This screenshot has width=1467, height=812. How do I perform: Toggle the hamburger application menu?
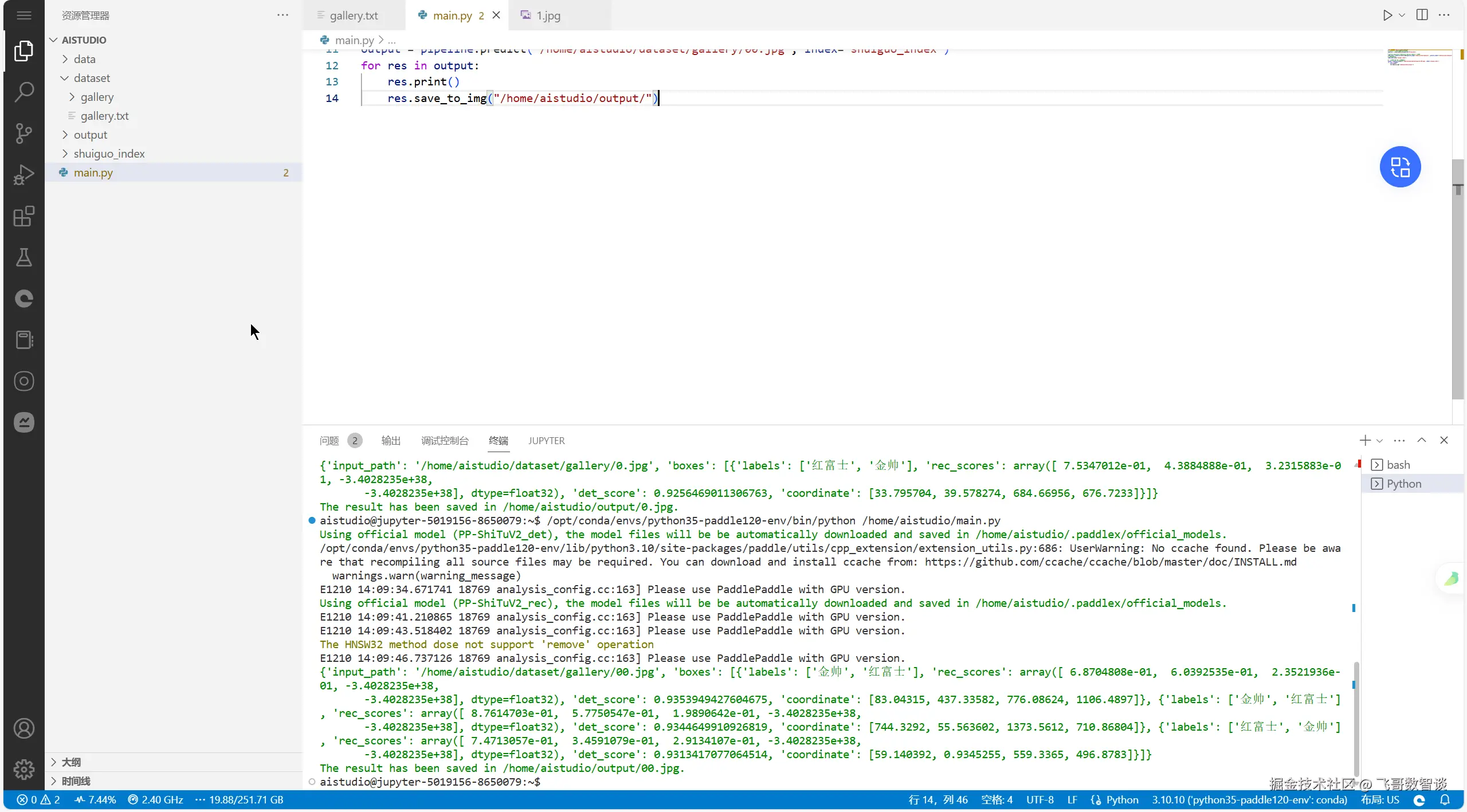23,15
